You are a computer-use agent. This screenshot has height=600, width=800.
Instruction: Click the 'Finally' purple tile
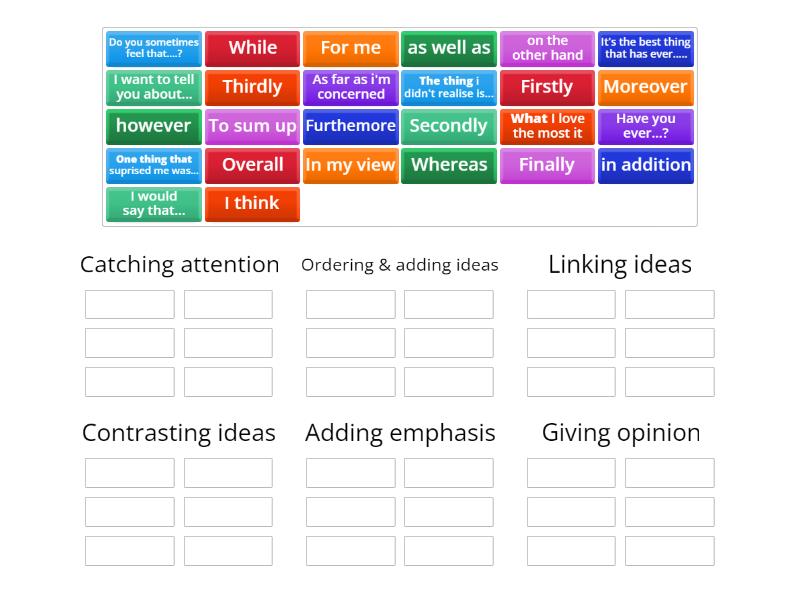point(547,165)
